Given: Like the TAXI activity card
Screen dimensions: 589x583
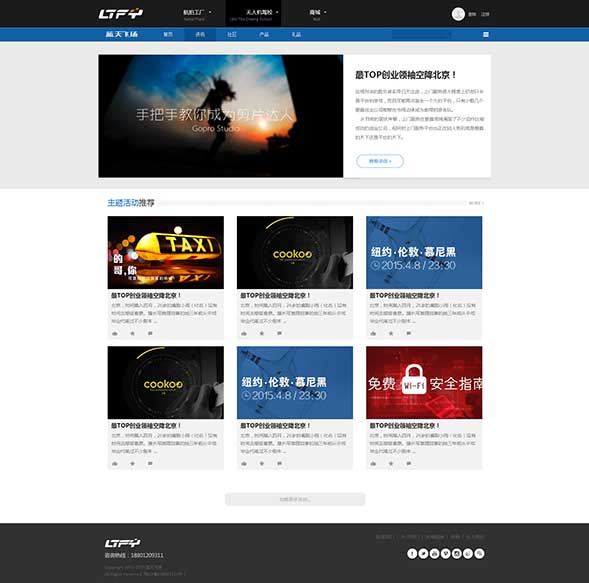Looking at the screenshot, I should [x=115, y=333].
